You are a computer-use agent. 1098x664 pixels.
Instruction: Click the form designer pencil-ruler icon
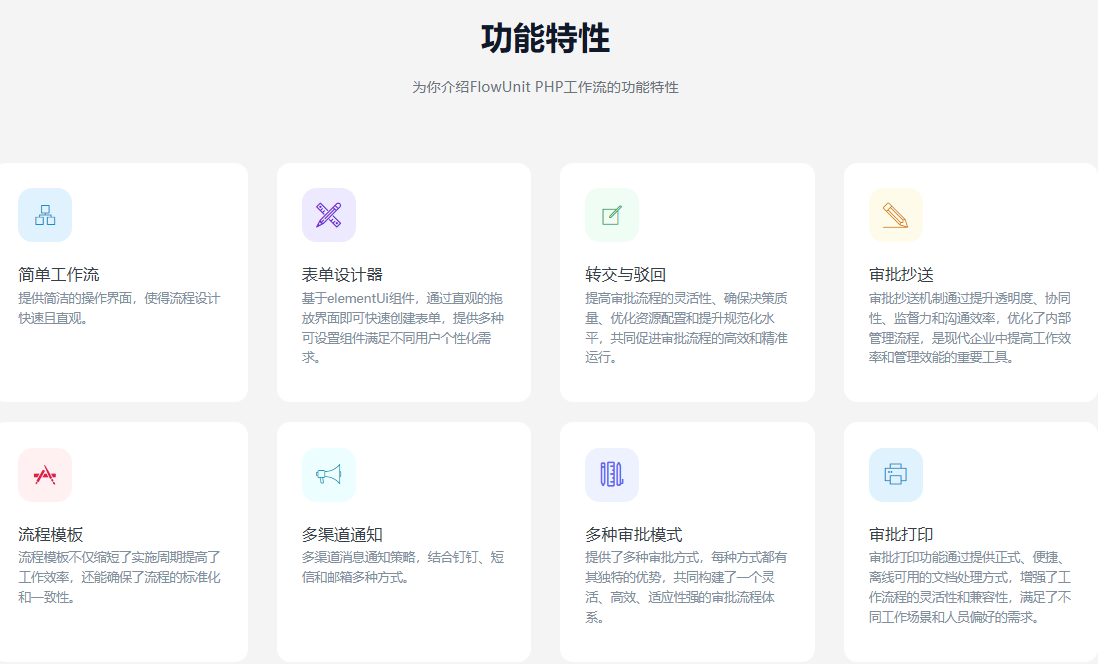(x=329, y=215)
